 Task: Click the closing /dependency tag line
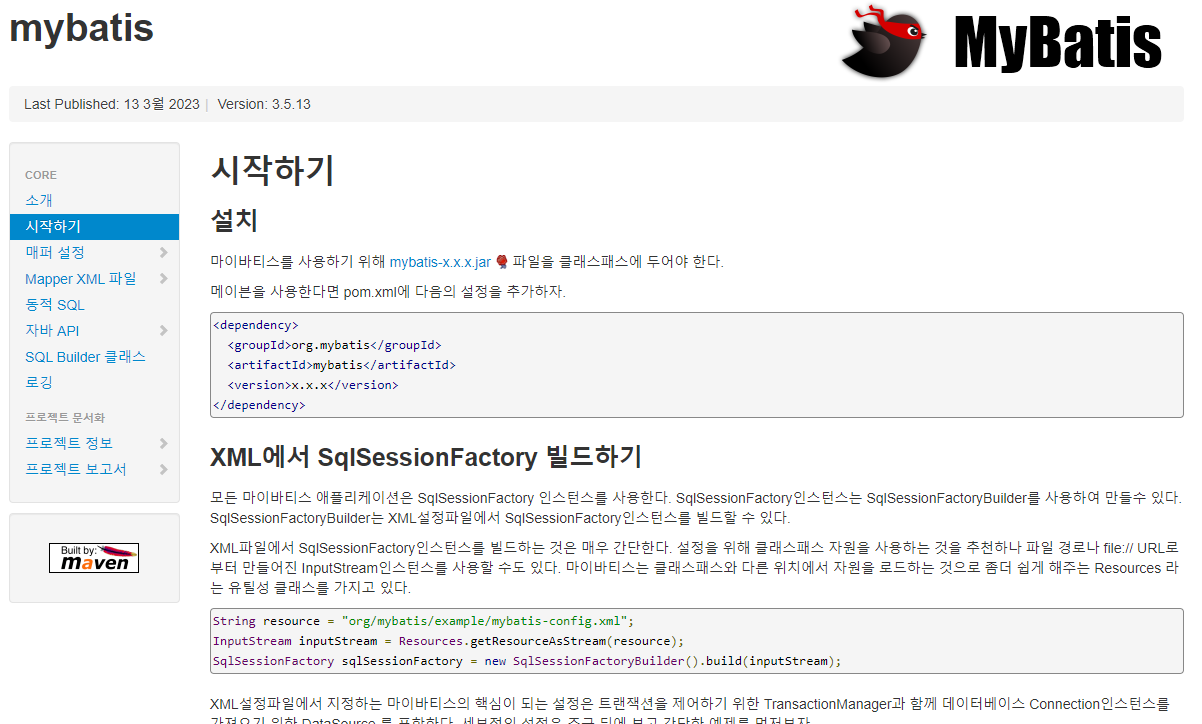coord(258,405)
